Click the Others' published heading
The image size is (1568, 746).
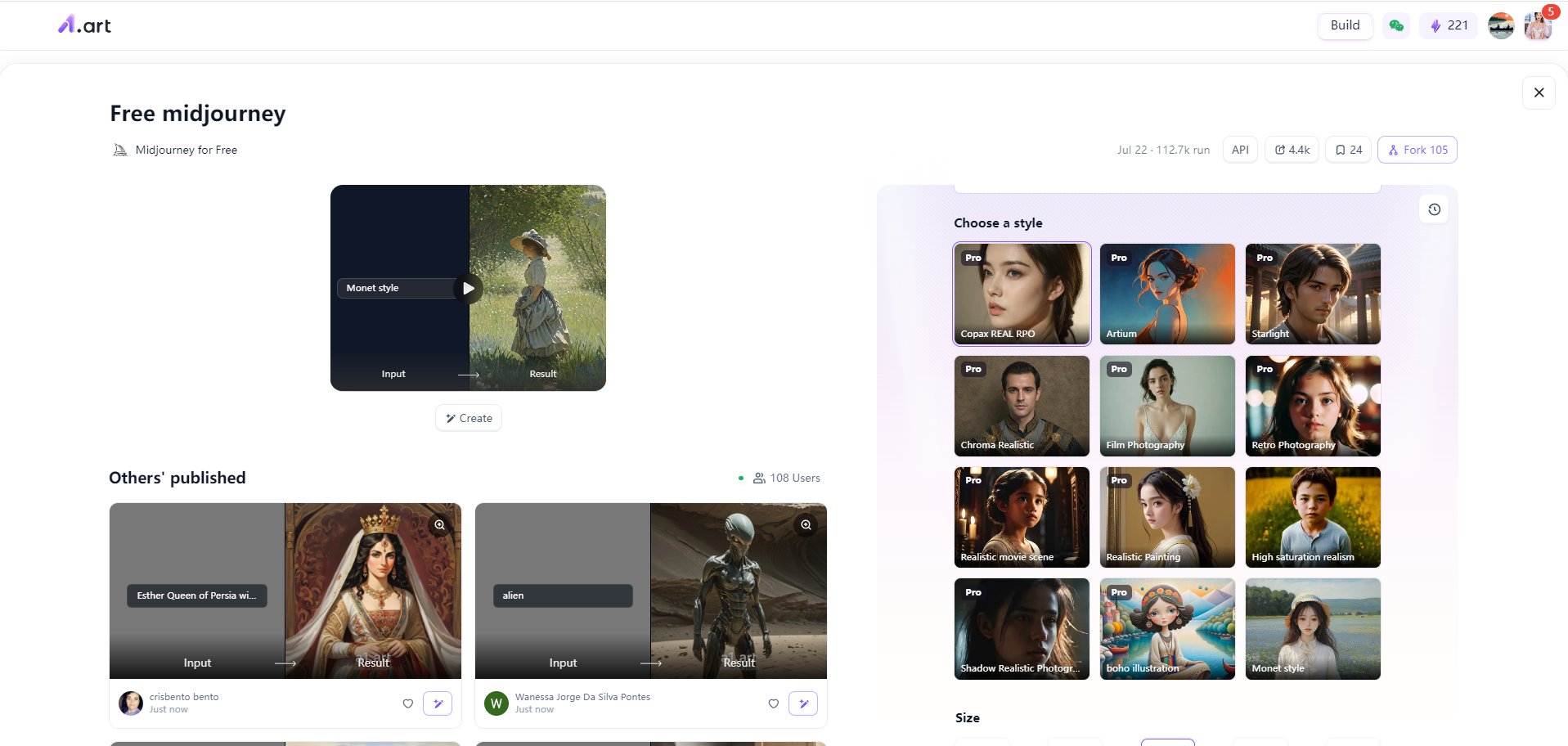(x=177, y=478)
